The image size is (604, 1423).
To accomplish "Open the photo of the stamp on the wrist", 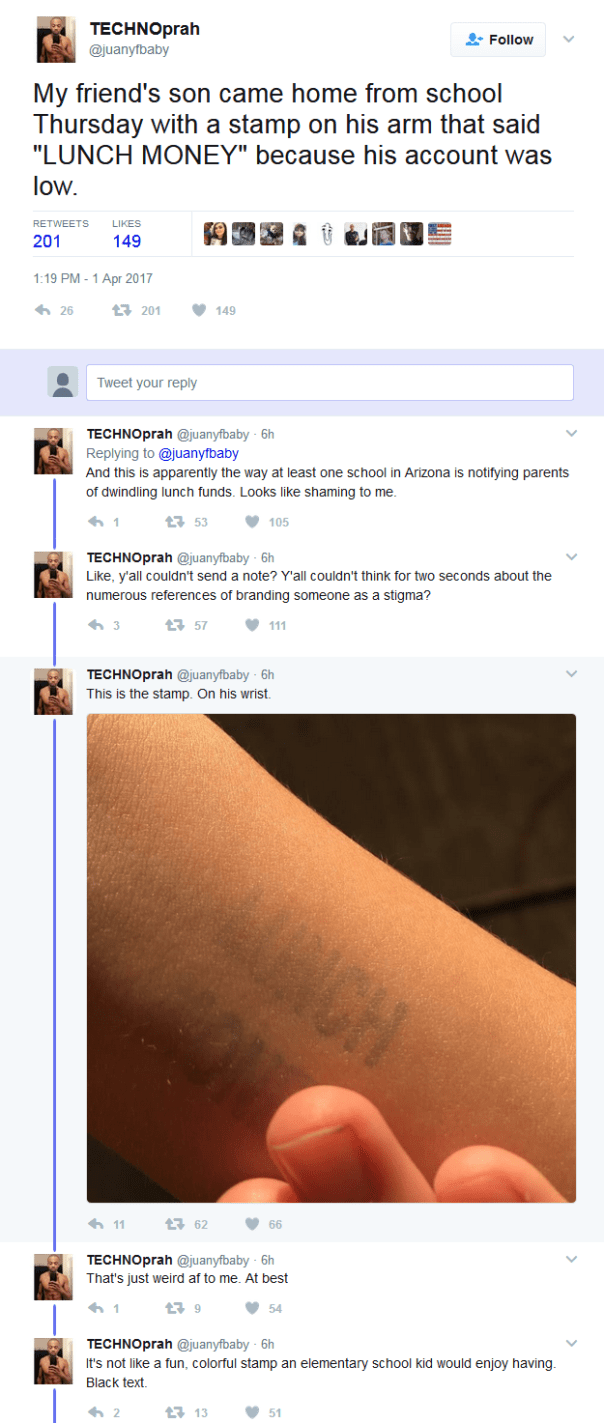I will coord(331,958).
